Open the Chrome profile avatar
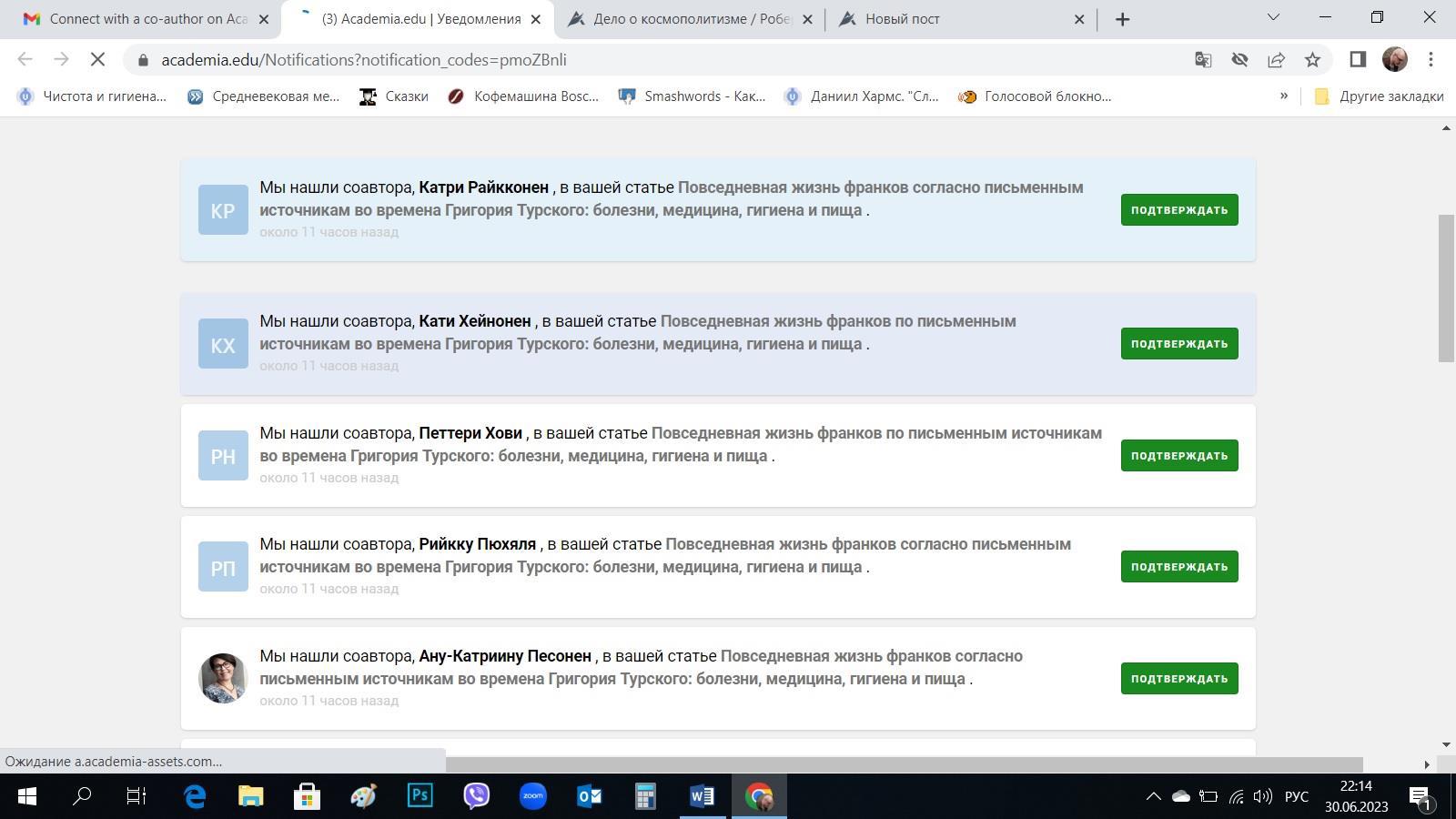 click(x=1394, y=60)
